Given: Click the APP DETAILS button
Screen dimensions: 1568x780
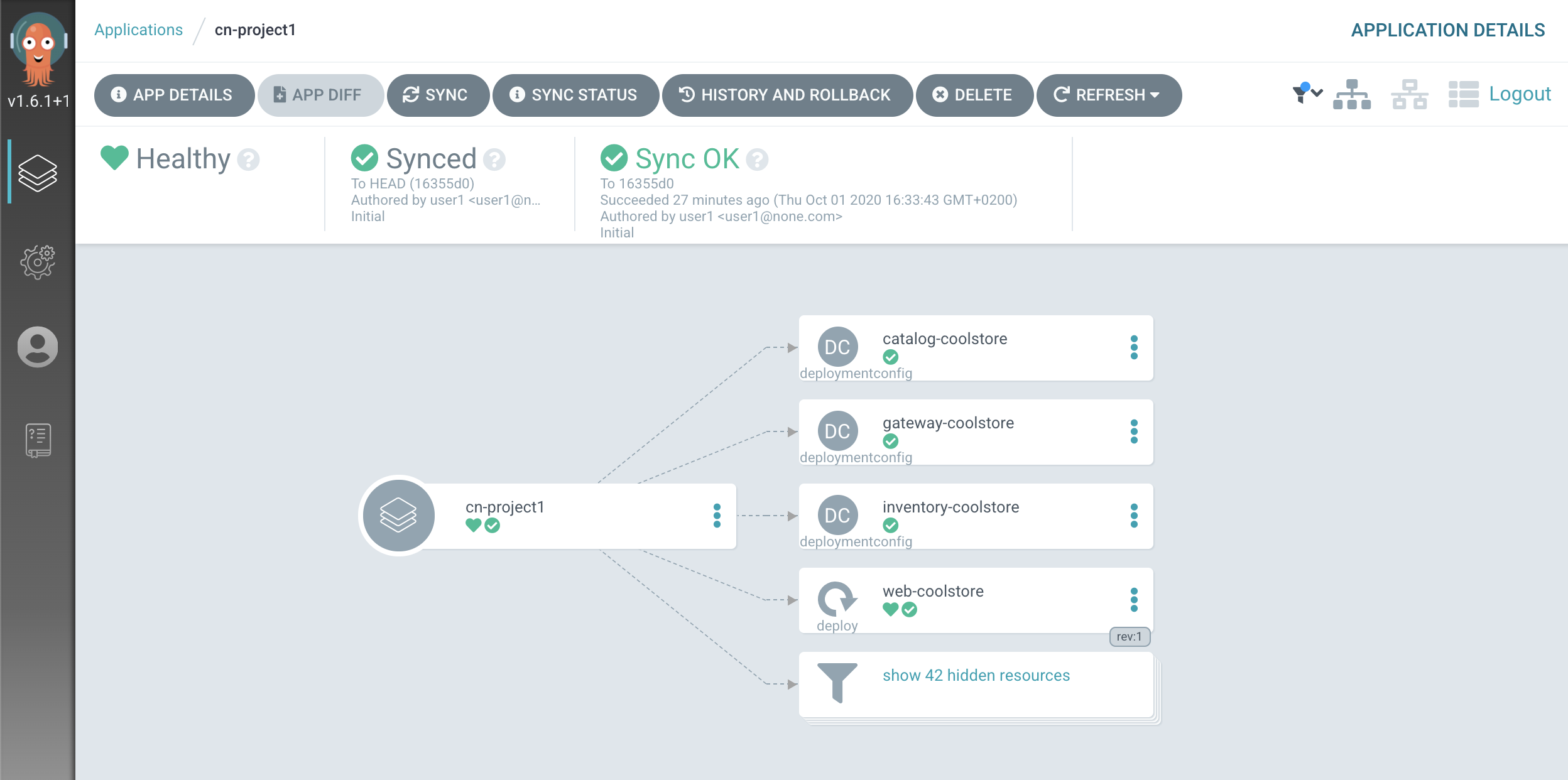Looking at the screenshot, I should pyautogui.click(x=174, y=95).
